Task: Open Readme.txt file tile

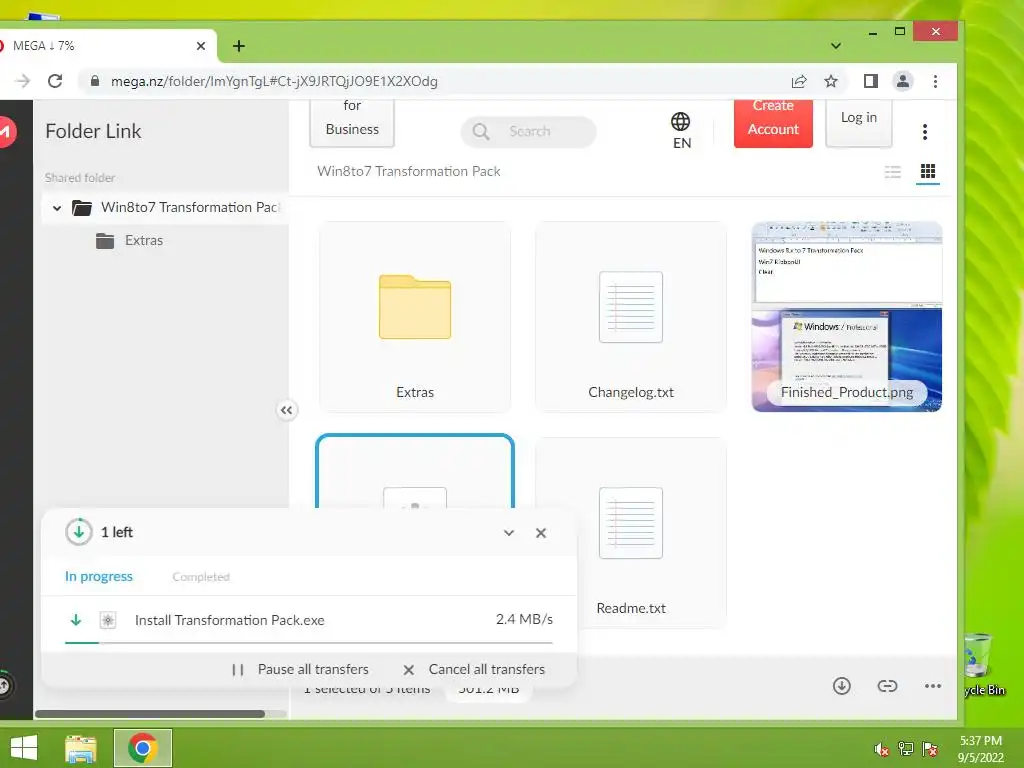Action: point(630,533)
